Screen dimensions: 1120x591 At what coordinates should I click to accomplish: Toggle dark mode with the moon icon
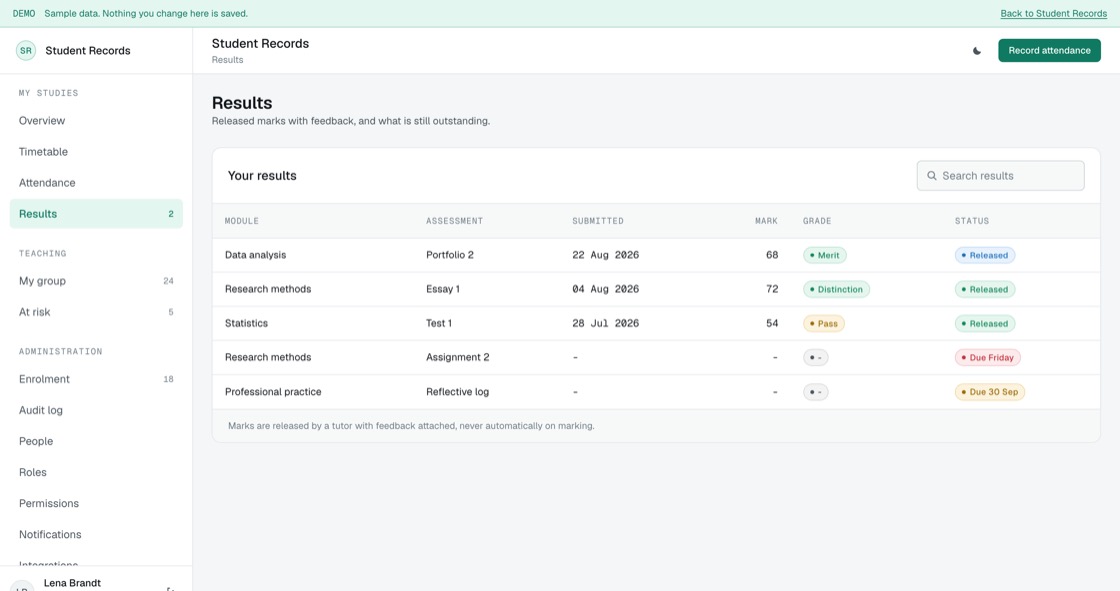(976, 51)
